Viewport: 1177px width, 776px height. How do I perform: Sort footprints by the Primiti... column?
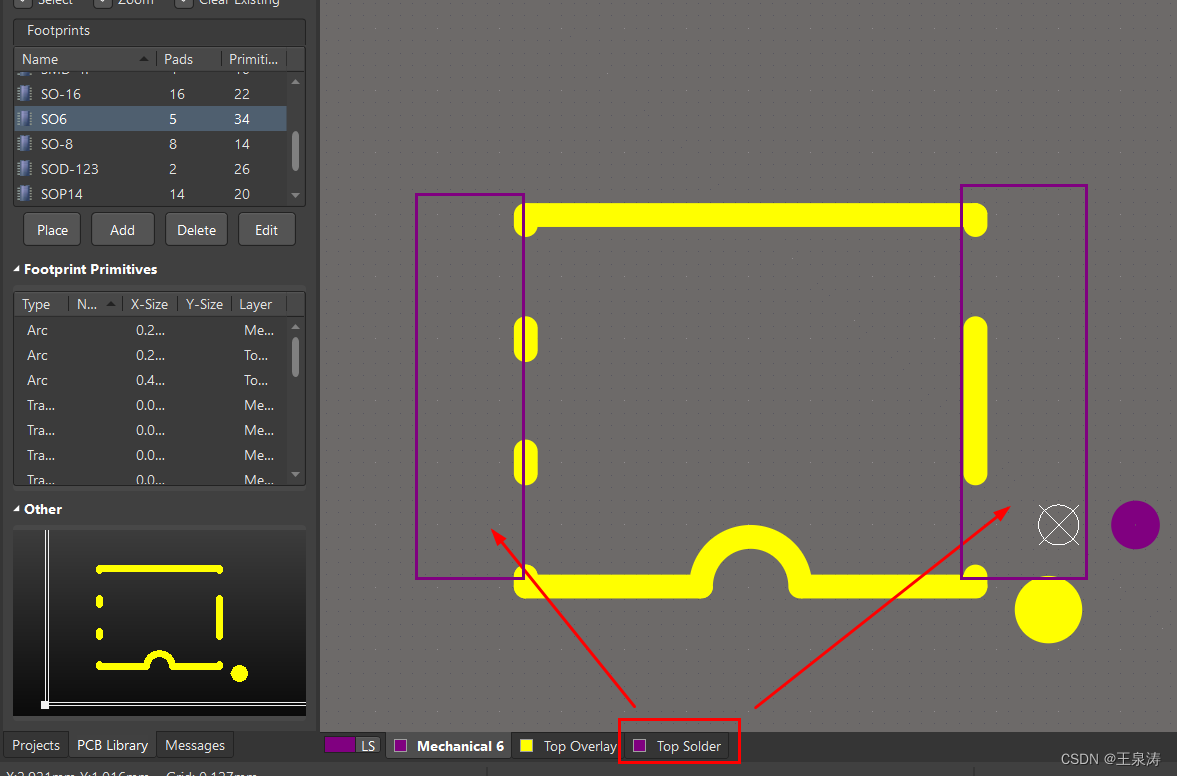click(x=254, y=59)
